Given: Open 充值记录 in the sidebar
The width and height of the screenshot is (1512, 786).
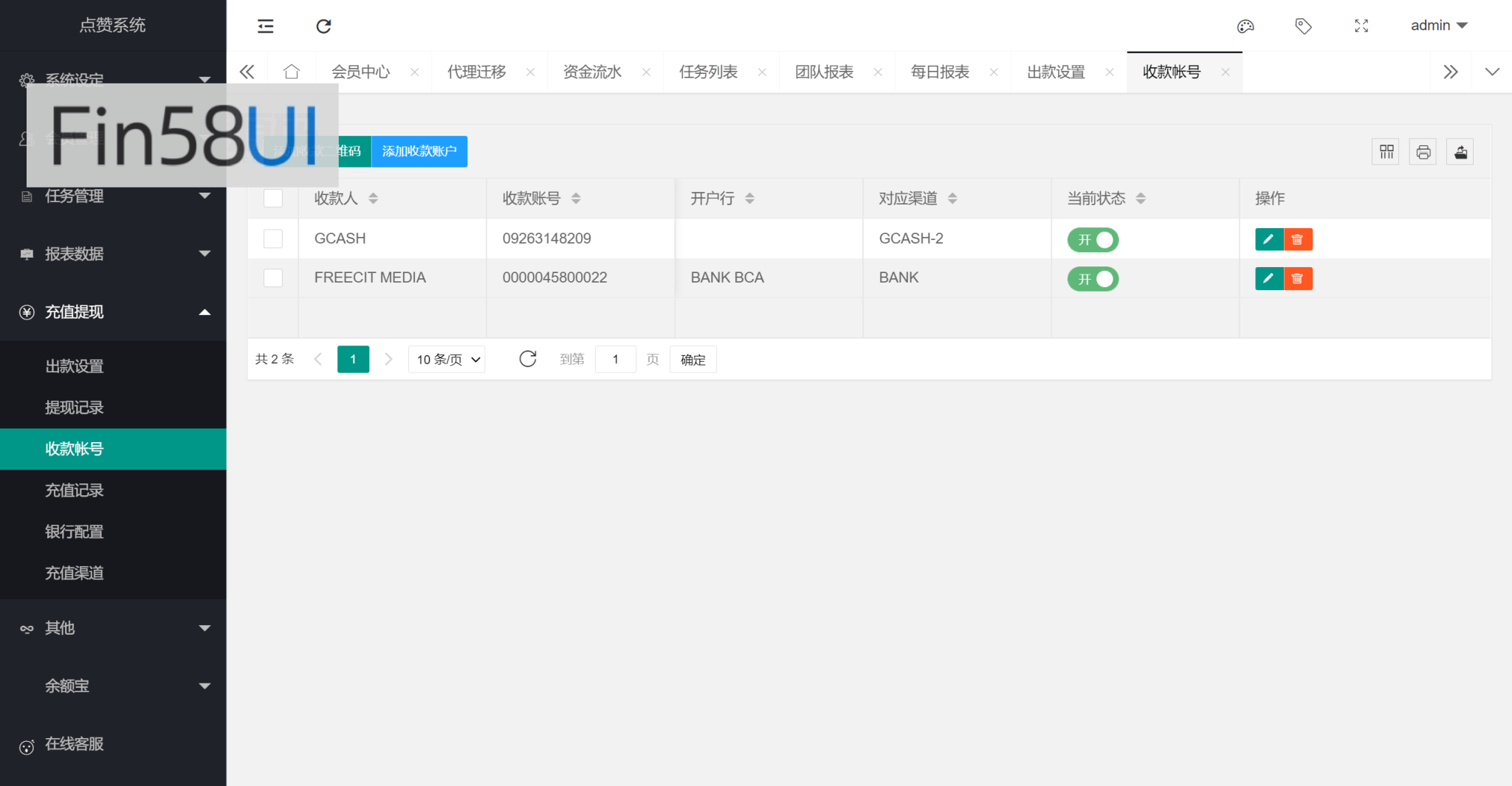Looking at the screenshot, I should [x=75, y=490].
